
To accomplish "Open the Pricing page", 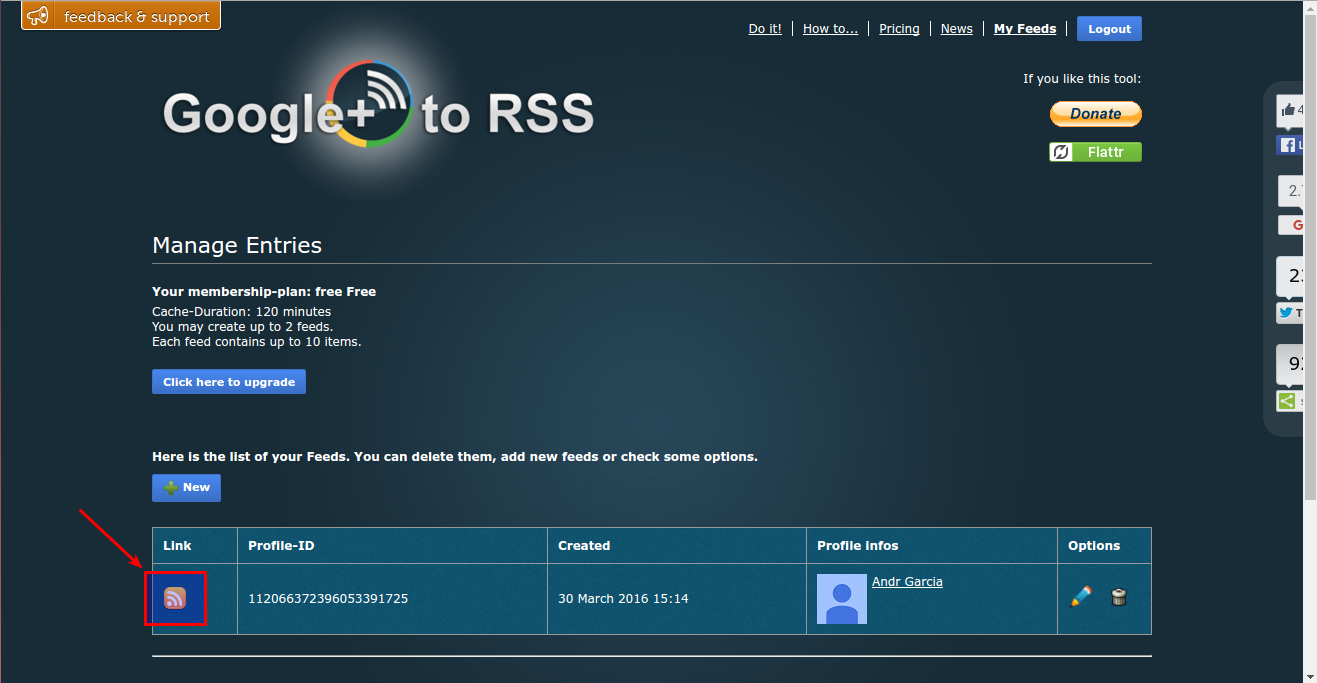I will pos(898,28).
